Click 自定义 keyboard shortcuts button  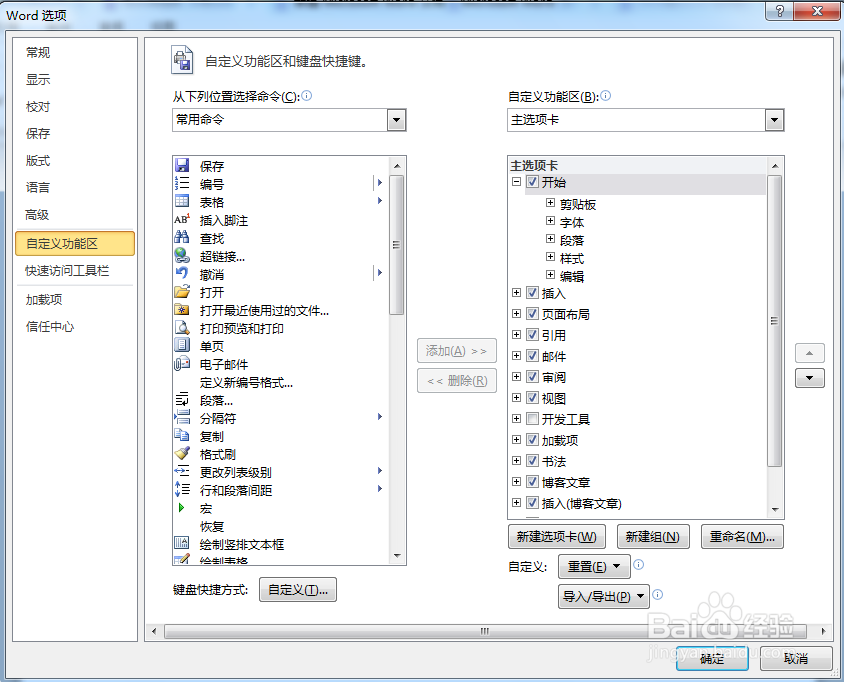click(x=298, y=589)
